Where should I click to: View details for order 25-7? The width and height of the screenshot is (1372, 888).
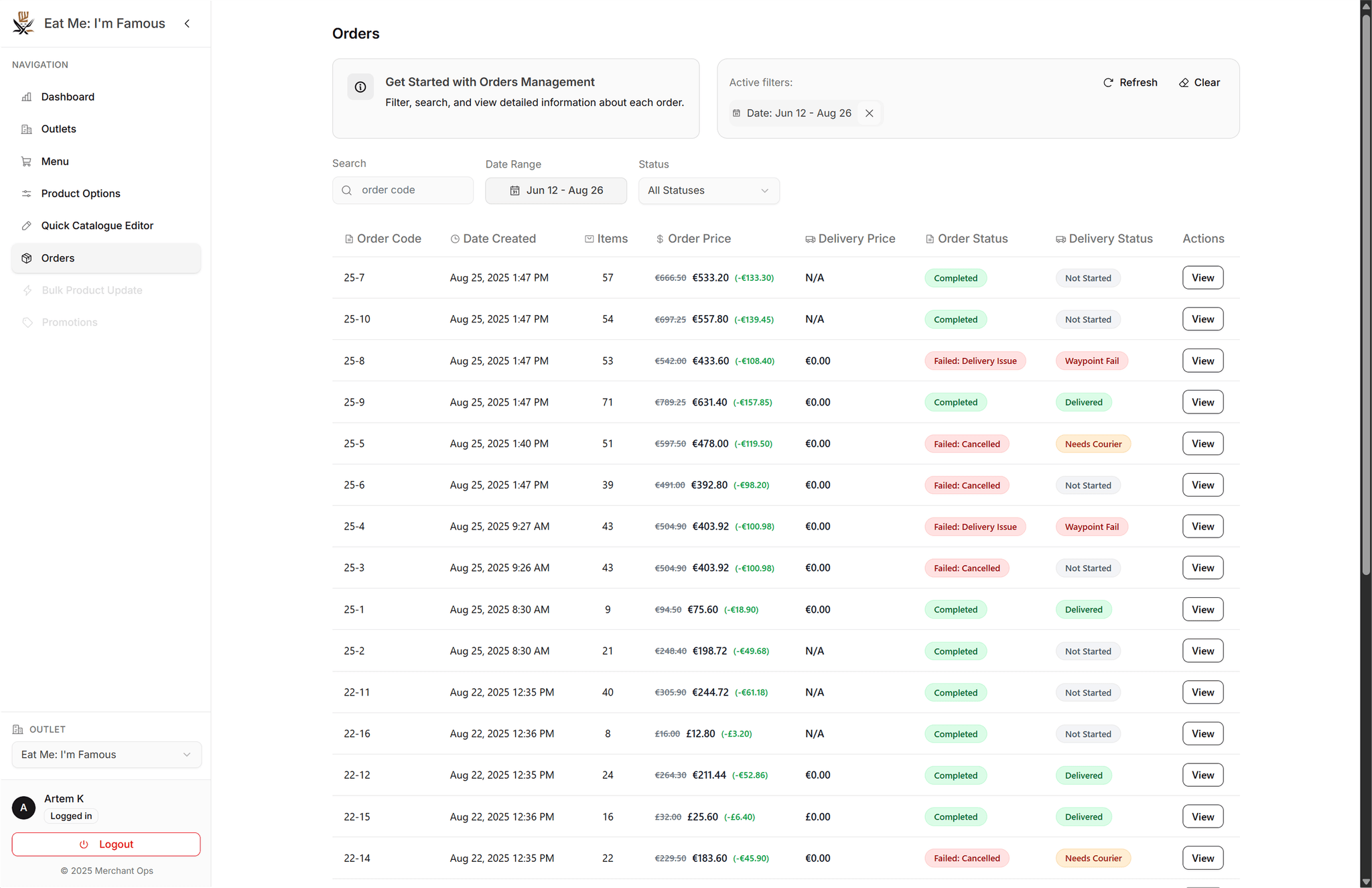click(1202, 277)
